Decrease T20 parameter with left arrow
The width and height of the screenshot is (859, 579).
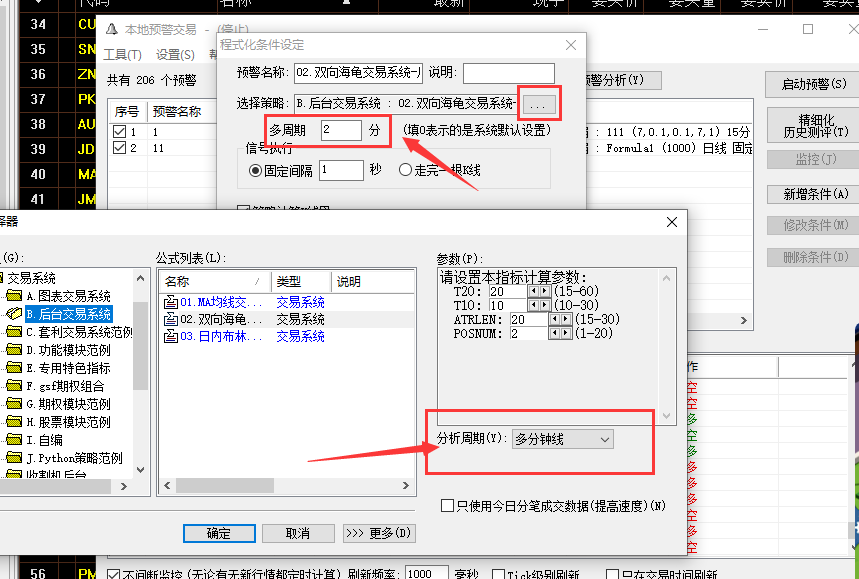pyautogui.click(x=533, y=291)
